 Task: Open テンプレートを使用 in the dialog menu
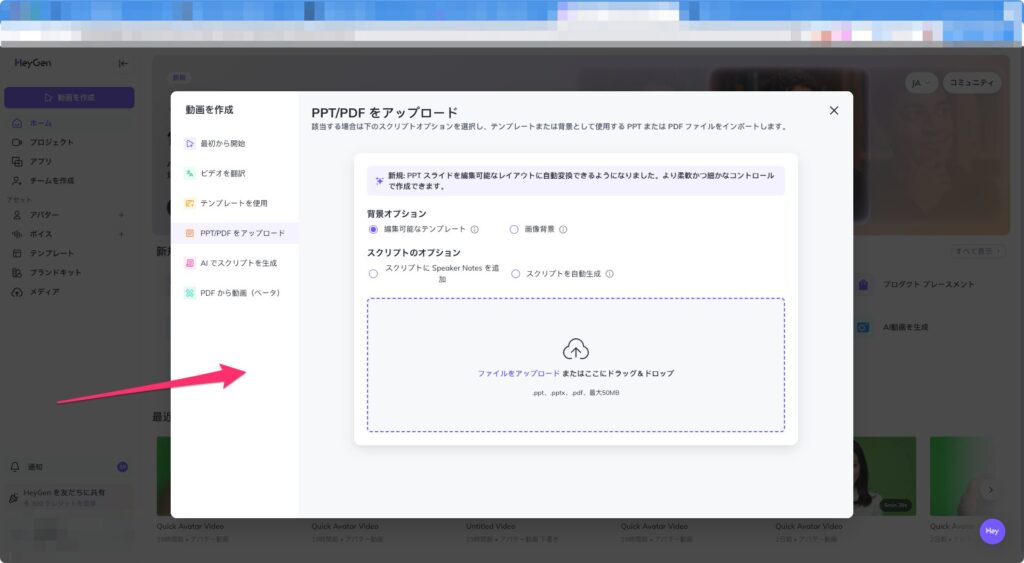[235, 203]
